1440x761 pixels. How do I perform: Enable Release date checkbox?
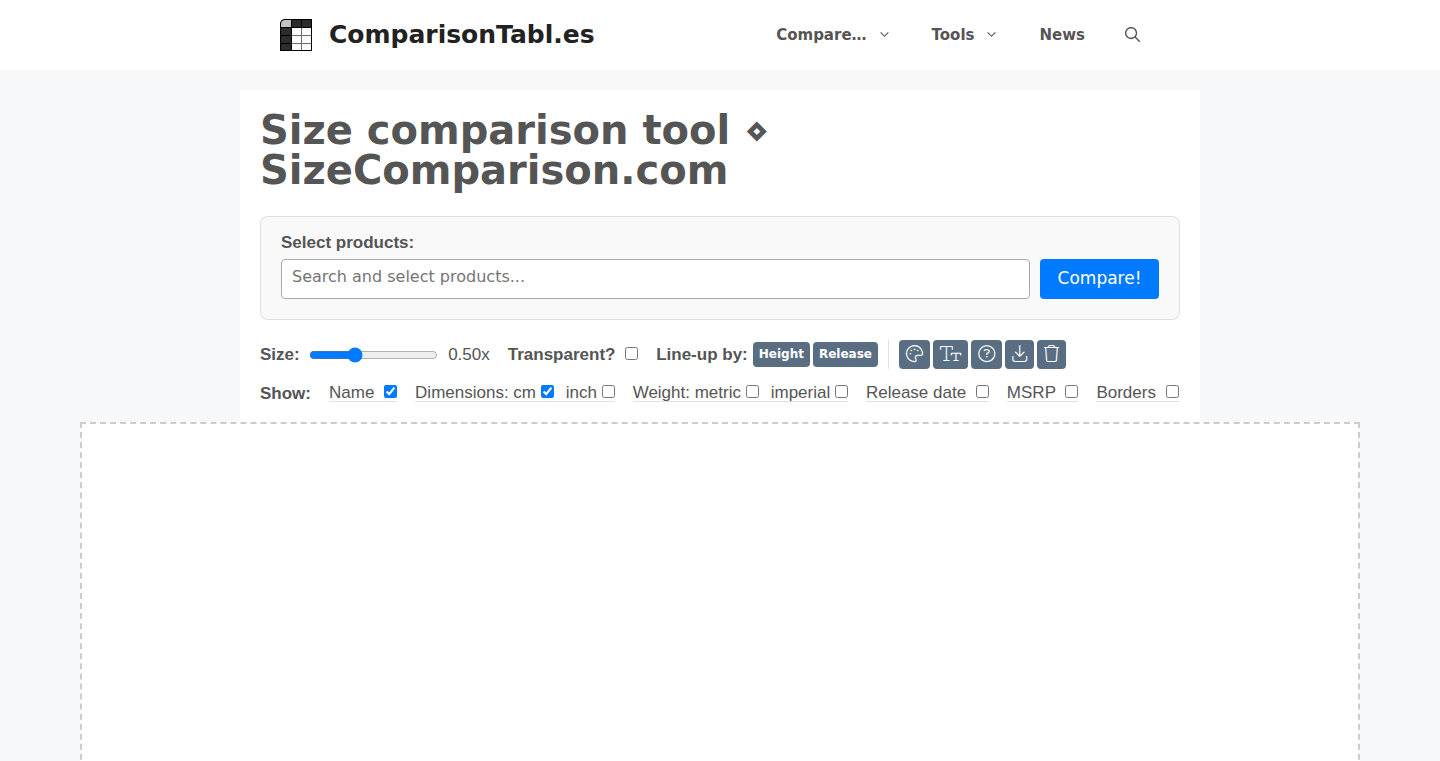983,392
